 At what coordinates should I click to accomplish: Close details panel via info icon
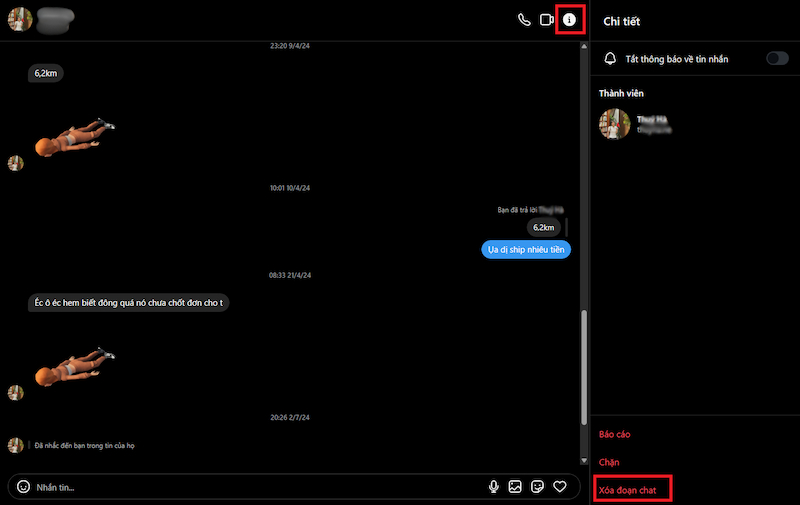pyautogui.click(x=570, y=19)
